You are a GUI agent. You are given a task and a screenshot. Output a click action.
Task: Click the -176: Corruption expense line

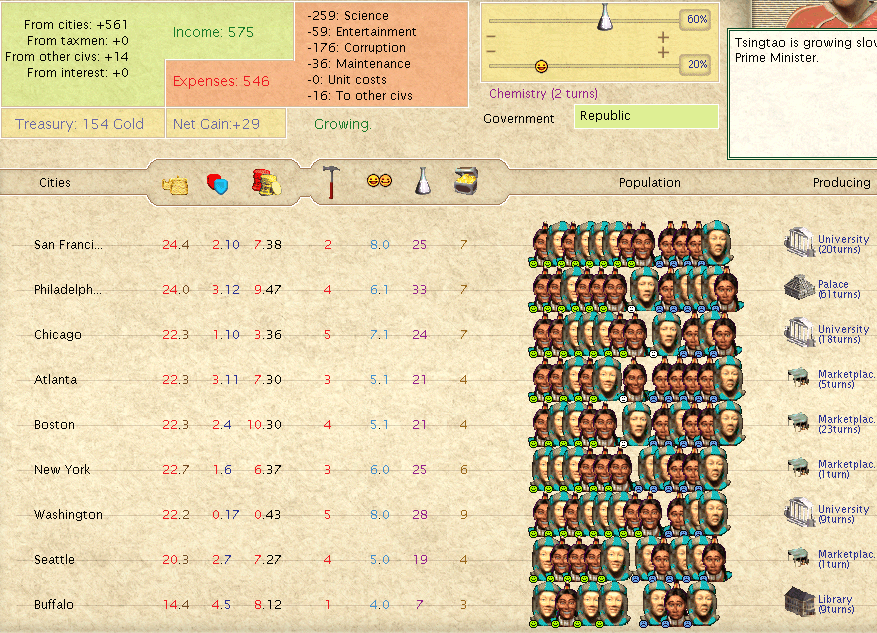click(356, 48)
